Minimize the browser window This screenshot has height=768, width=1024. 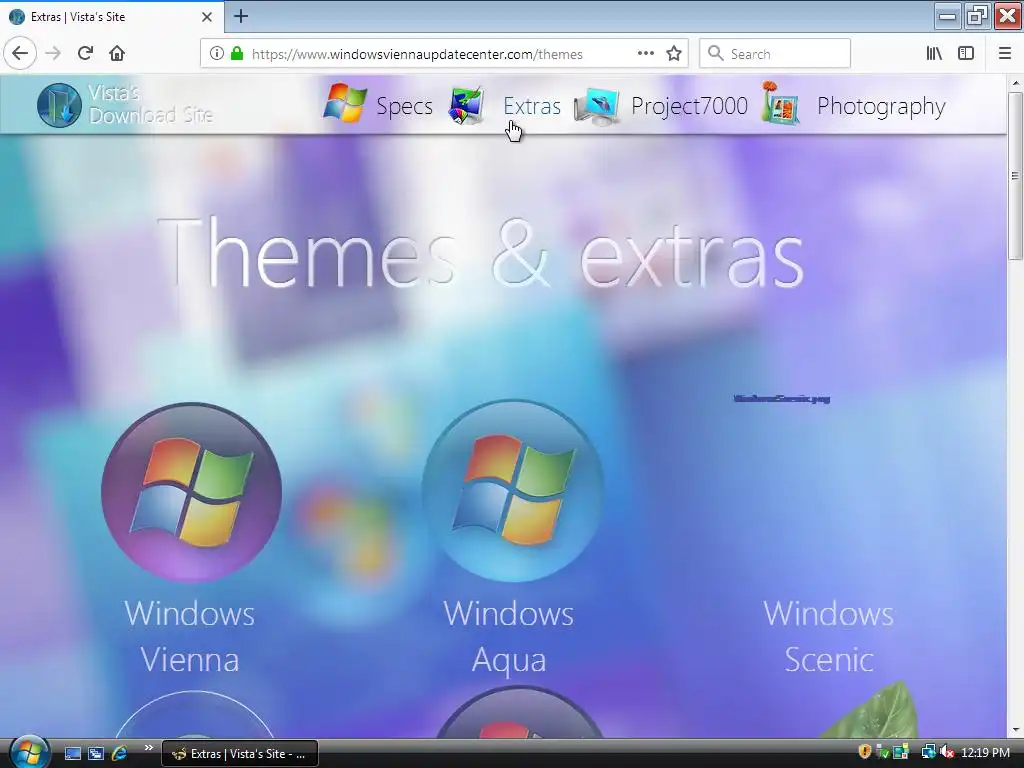(947, 16)
